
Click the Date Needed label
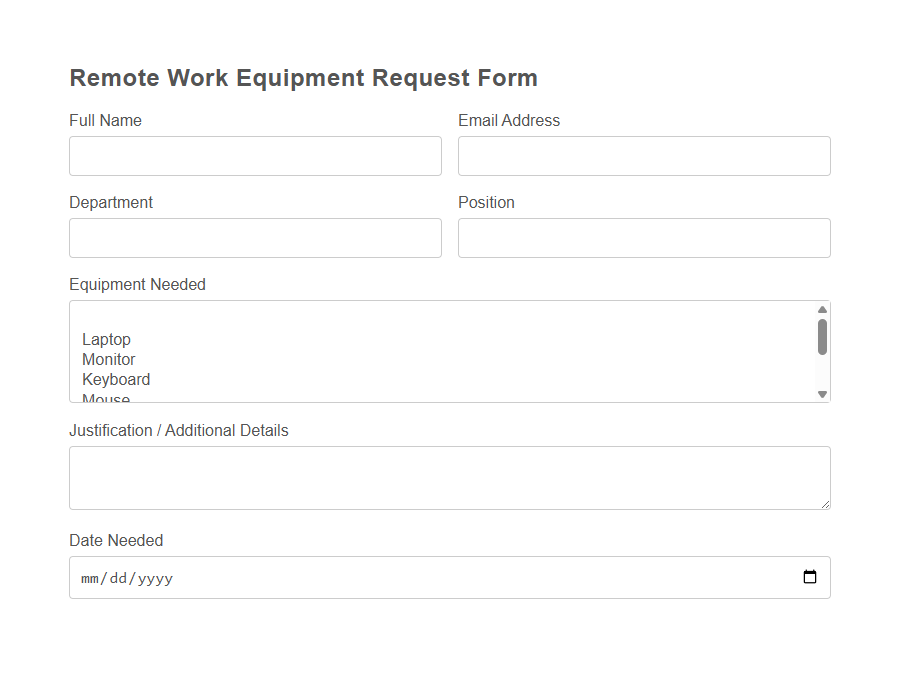click(x=116, y=540)
